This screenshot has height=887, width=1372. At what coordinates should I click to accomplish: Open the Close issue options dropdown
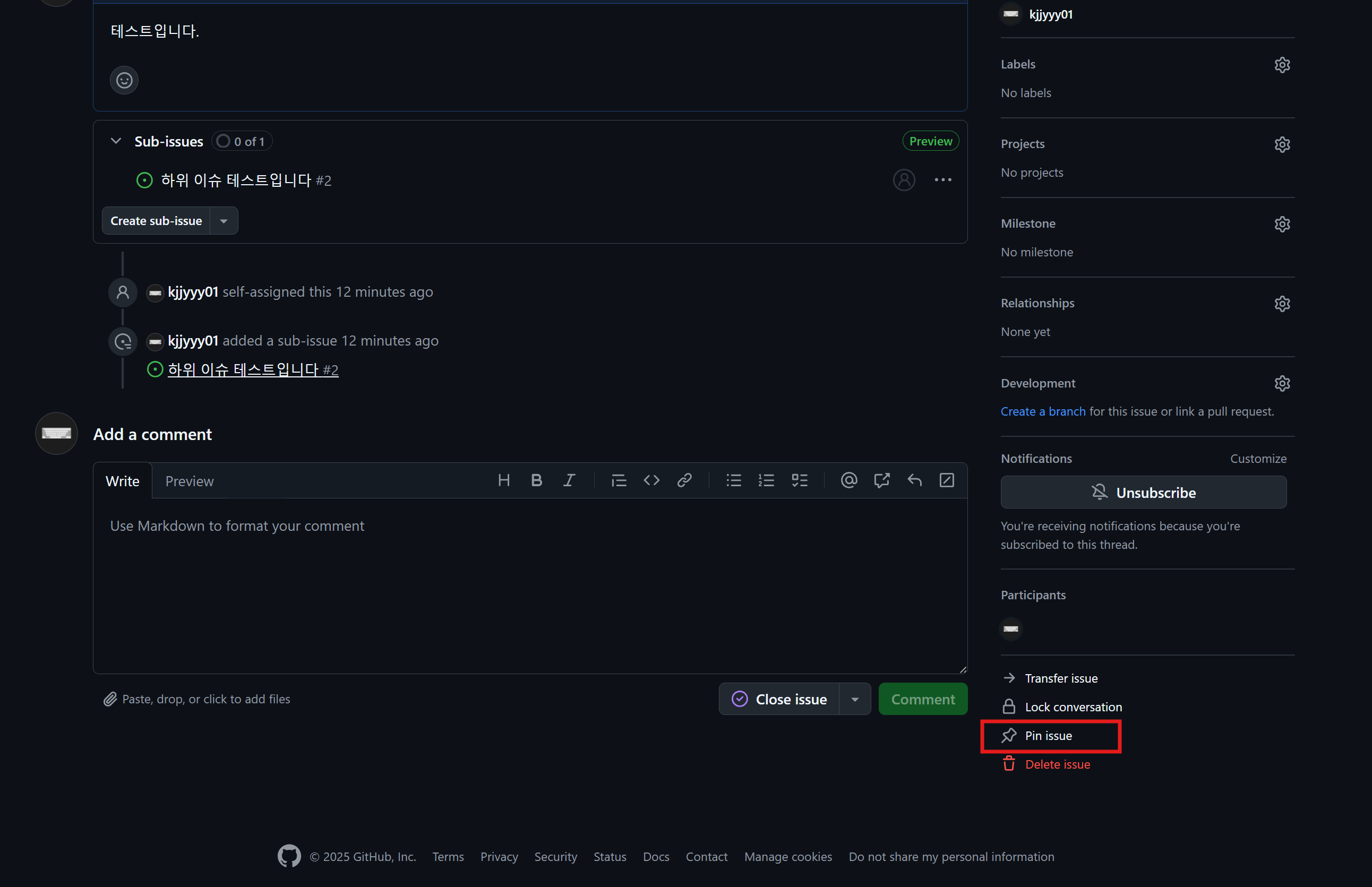pos(855,699)
